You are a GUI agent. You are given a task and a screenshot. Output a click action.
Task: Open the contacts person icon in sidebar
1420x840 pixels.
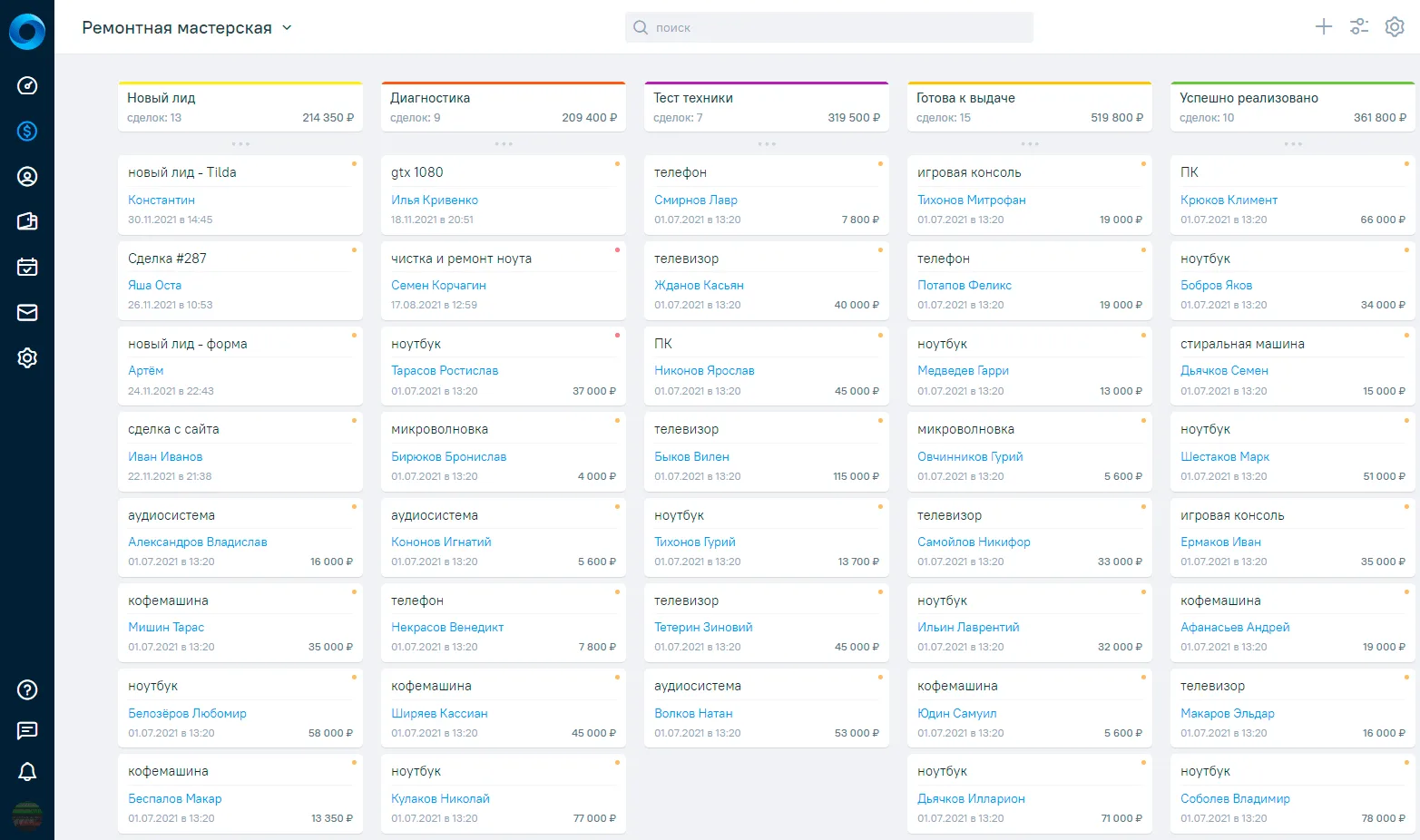pyautogui.click(x=27, y=177)
